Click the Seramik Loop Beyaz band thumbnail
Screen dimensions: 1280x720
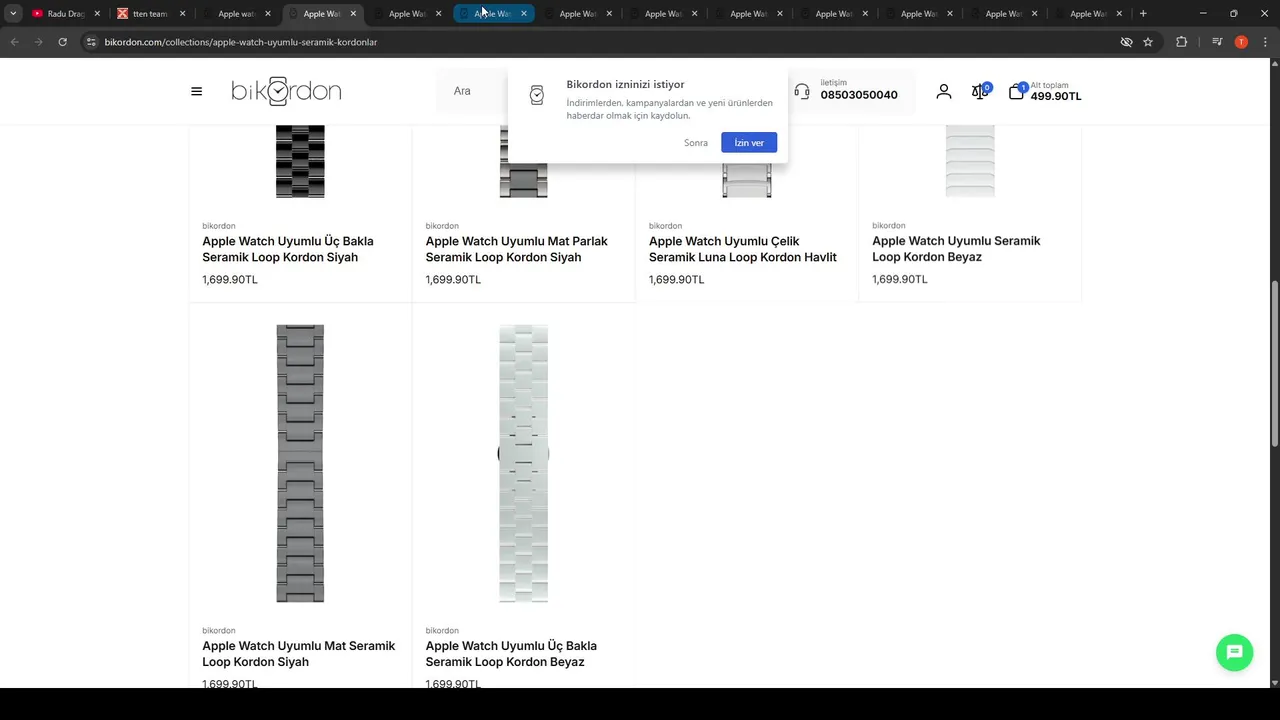tap(970, 161)
